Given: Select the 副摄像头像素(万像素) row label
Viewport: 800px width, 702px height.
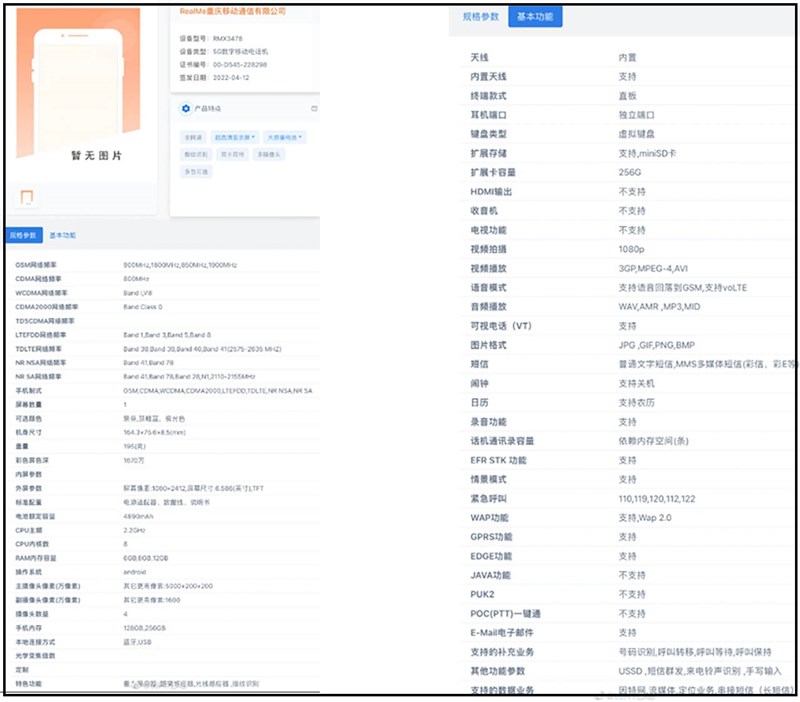Looking at the screenshot, I should click(48, 600).
